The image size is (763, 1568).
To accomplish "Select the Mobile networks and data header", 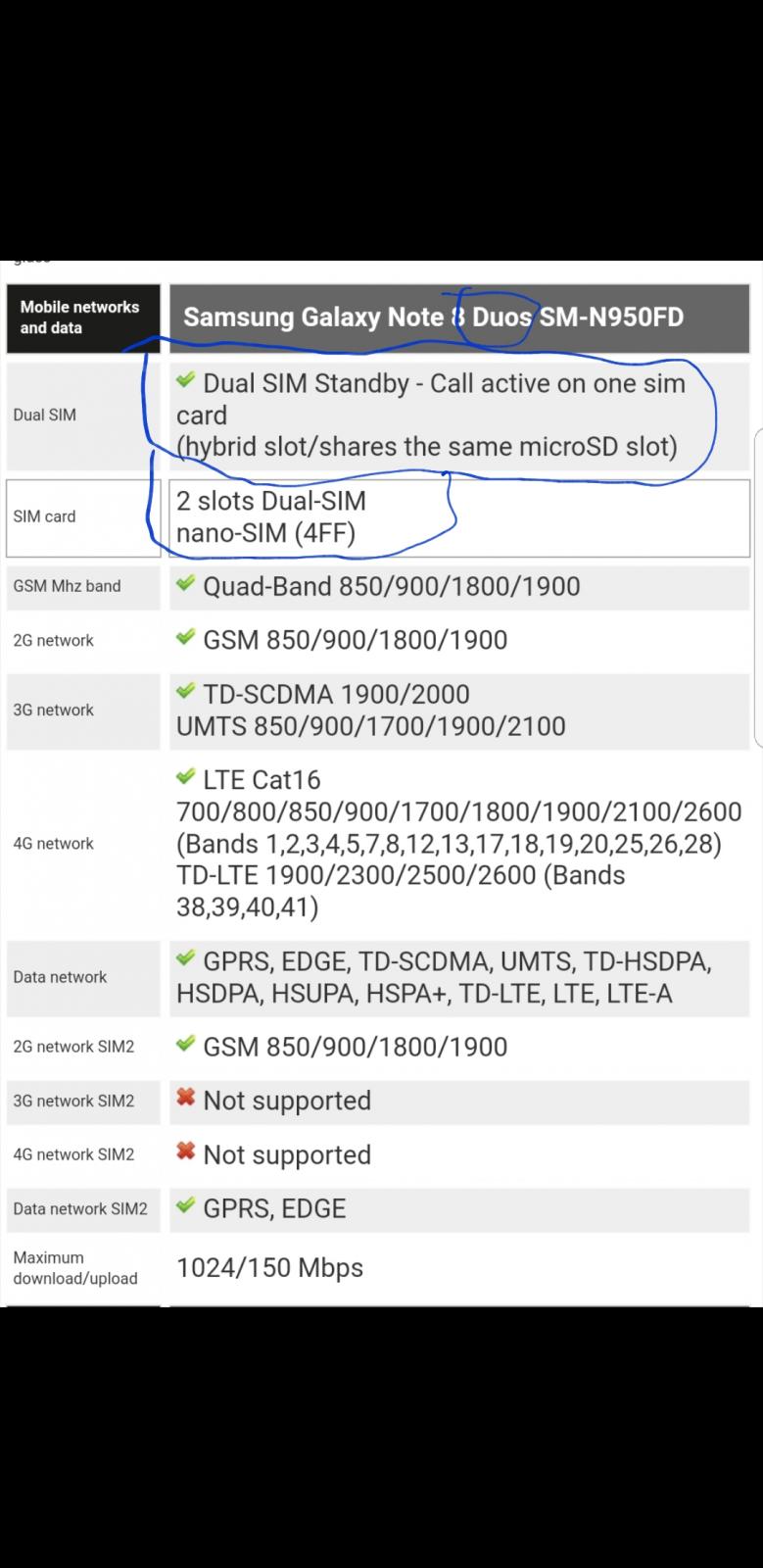I will tap(83, 318).
